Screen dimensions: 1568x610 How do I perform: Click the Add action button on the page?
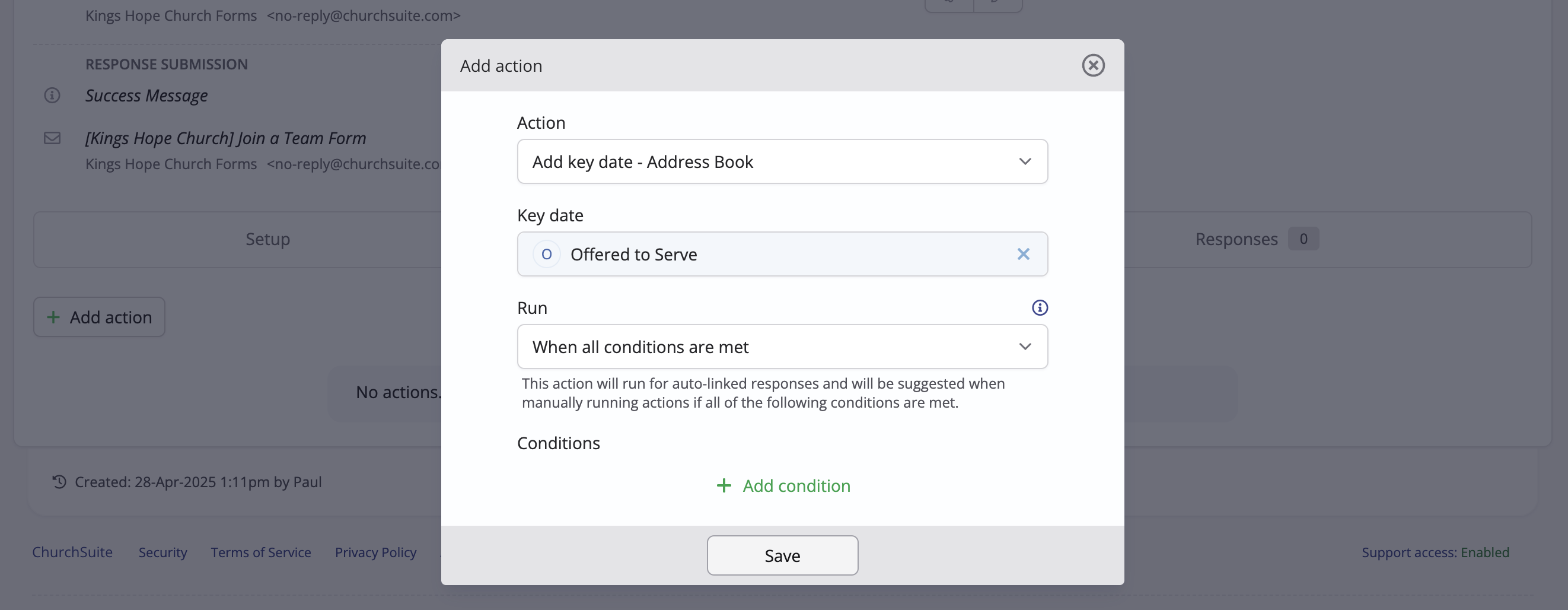(99, 316)
